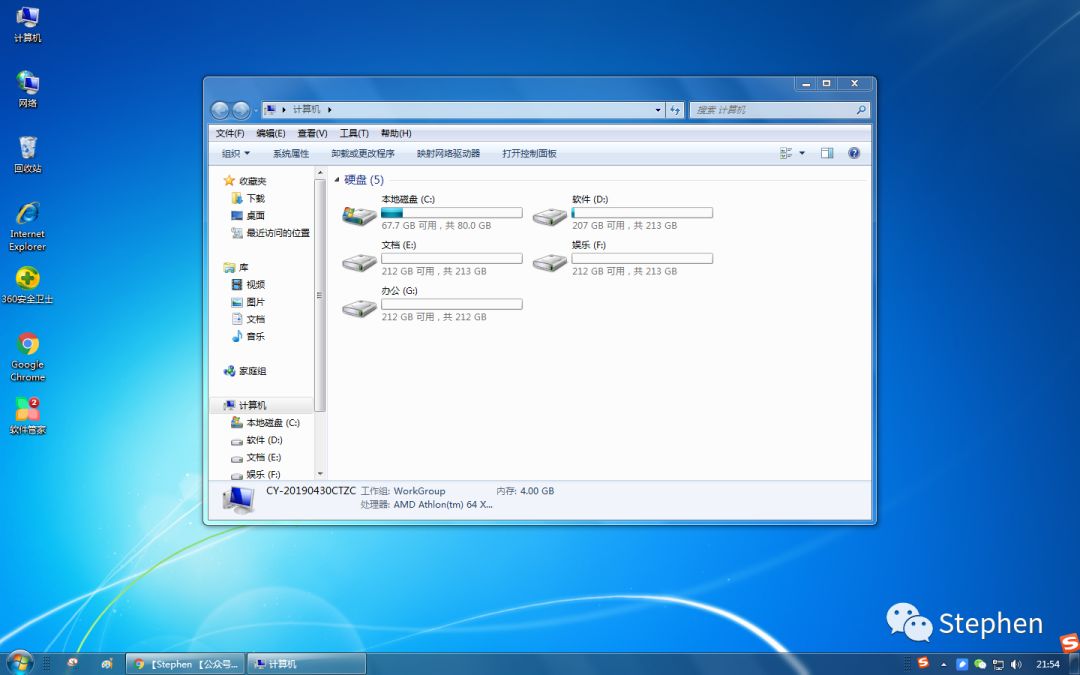Click the taskbar clock 21:54
Image resolution: width=1080 pixels, height=675 pixels.
point(1048,664)
